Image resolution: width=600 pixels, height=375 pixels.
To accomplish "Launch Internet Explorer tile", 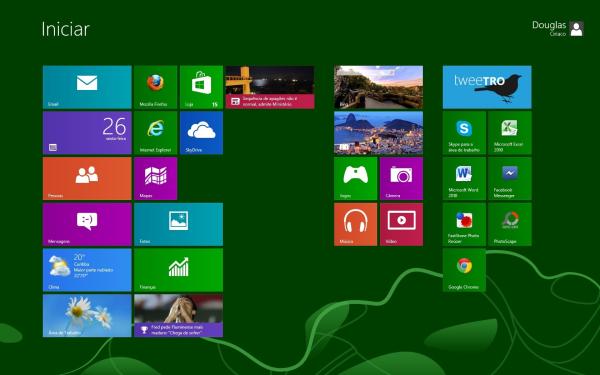I will click(155, 133).
